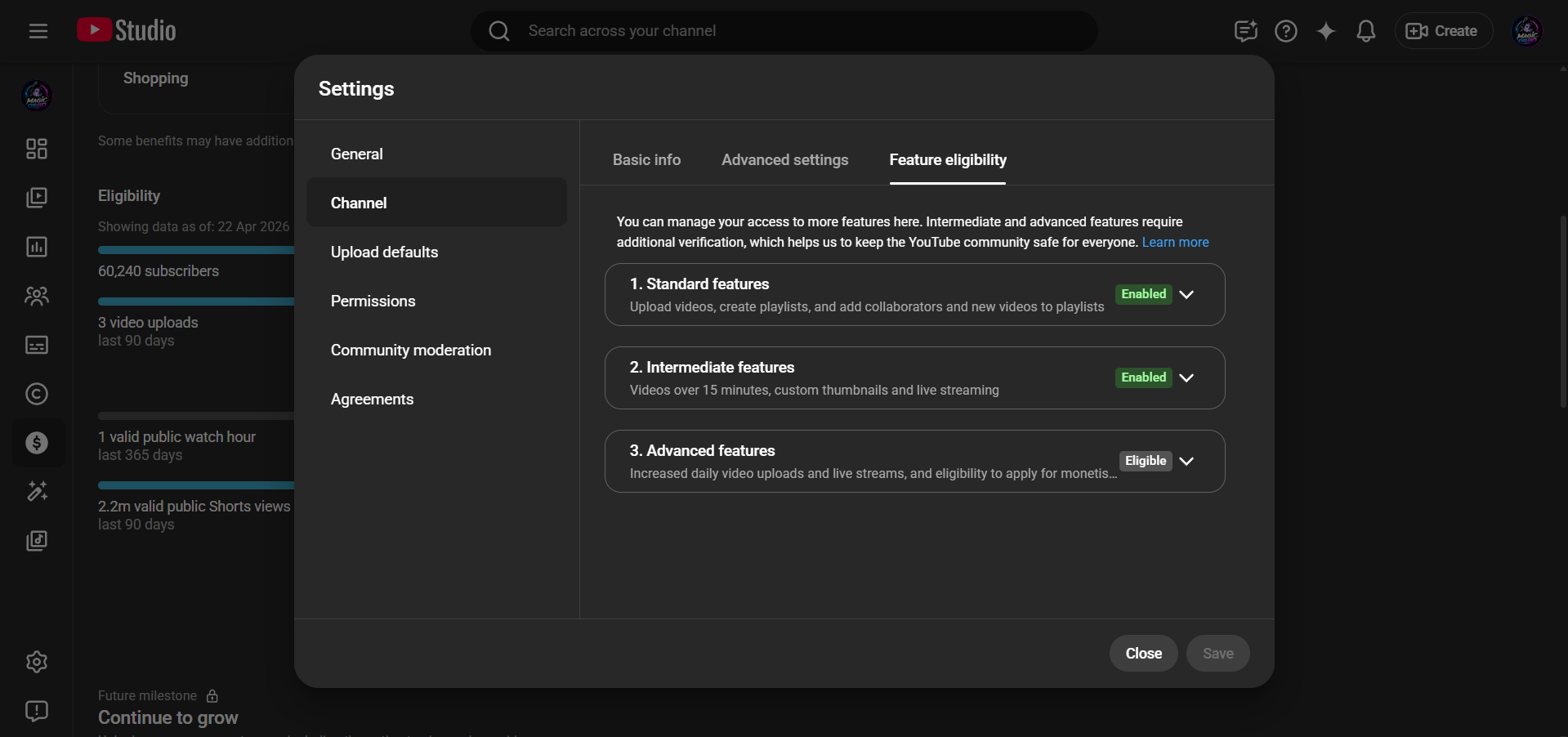The height and width of the screenshot is (737, 1568).
Task: Click in the channel search field
Action: (x=784, y=31)
